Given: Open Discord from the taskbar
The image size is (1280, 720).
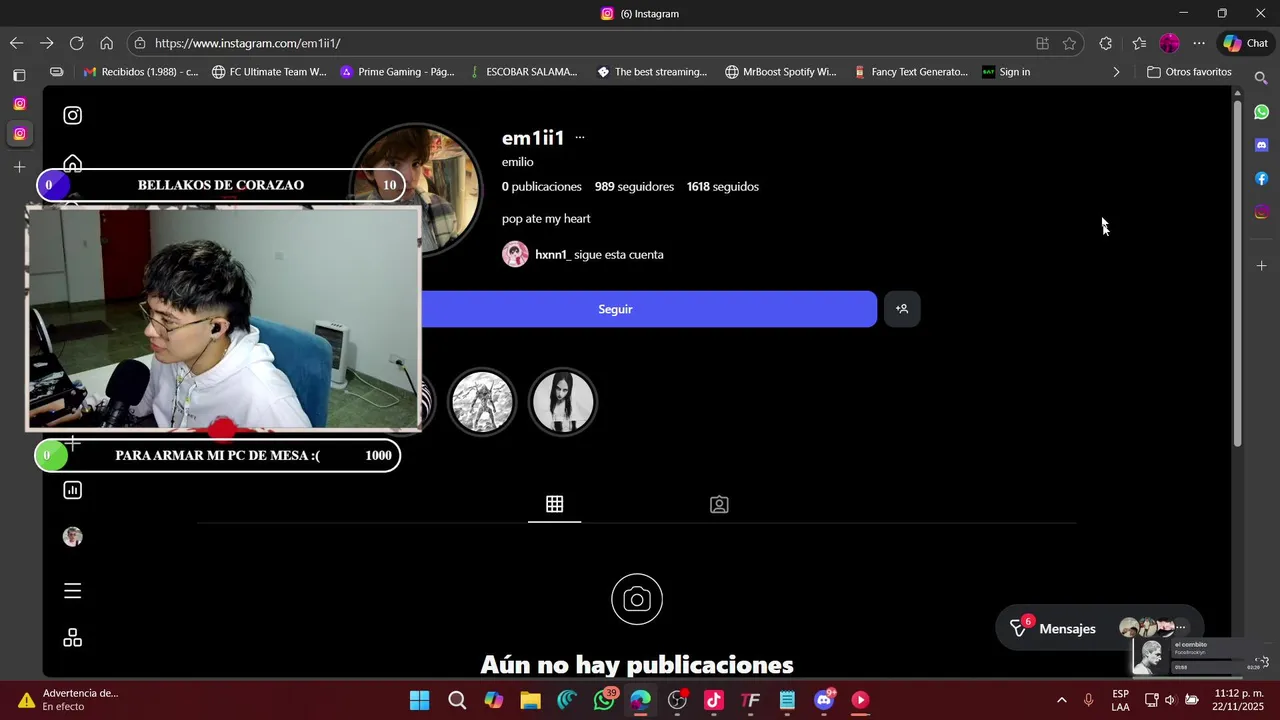Looking at the screenshot, I should coord(824,700).
